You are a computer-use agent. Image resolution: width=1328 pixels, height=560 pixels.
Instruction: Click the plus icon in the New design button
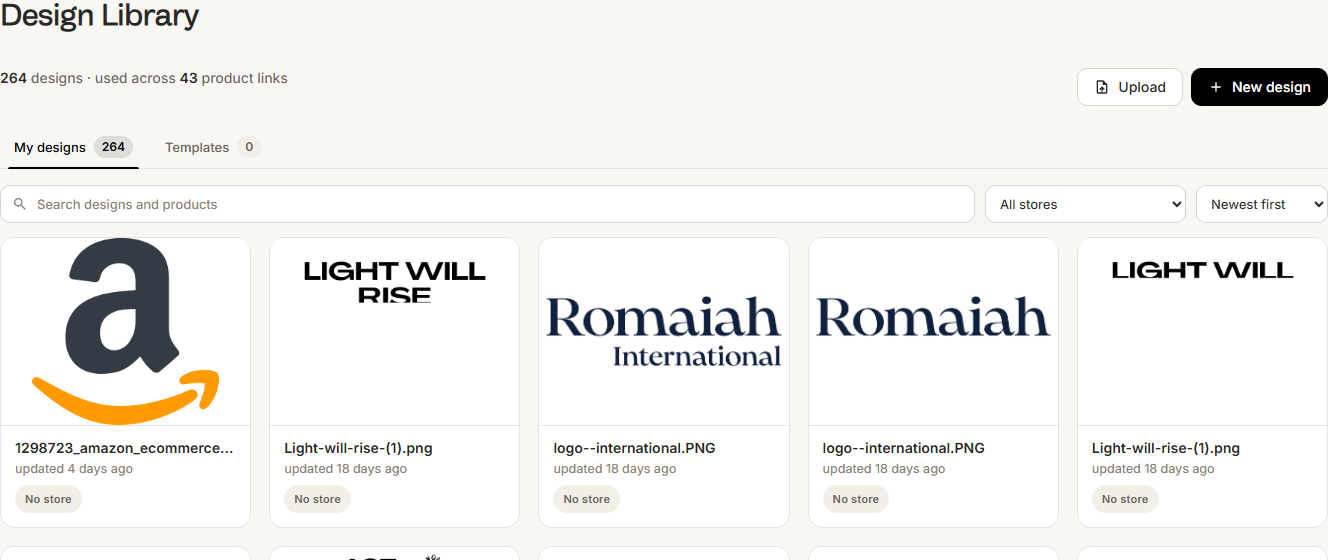point(1216,87)
